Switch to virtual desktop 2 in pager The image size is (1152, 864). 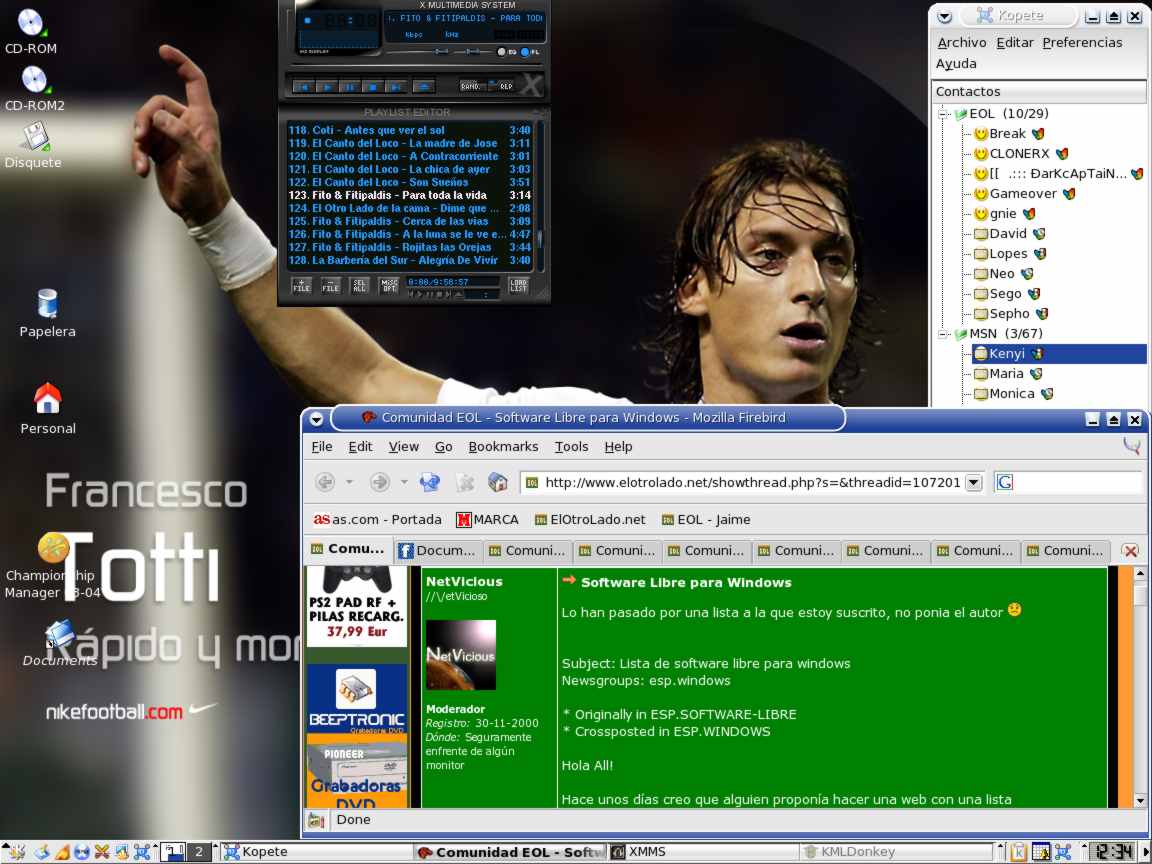pos(198,852)
